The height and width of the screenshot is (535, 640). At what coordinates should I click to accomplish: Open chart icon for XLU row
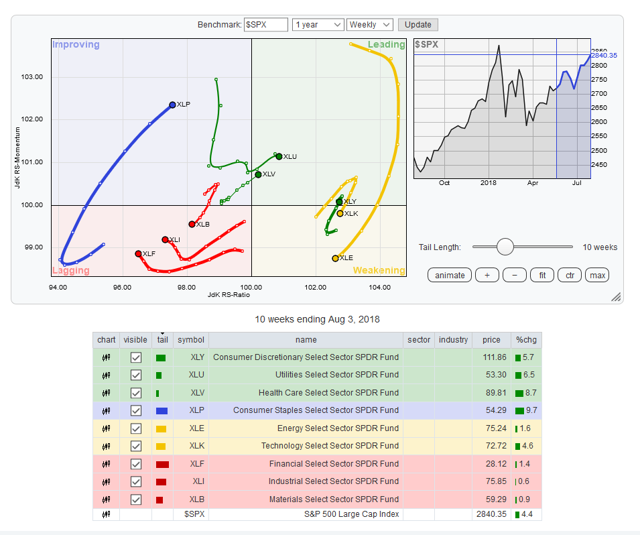(x=106, y=375)
